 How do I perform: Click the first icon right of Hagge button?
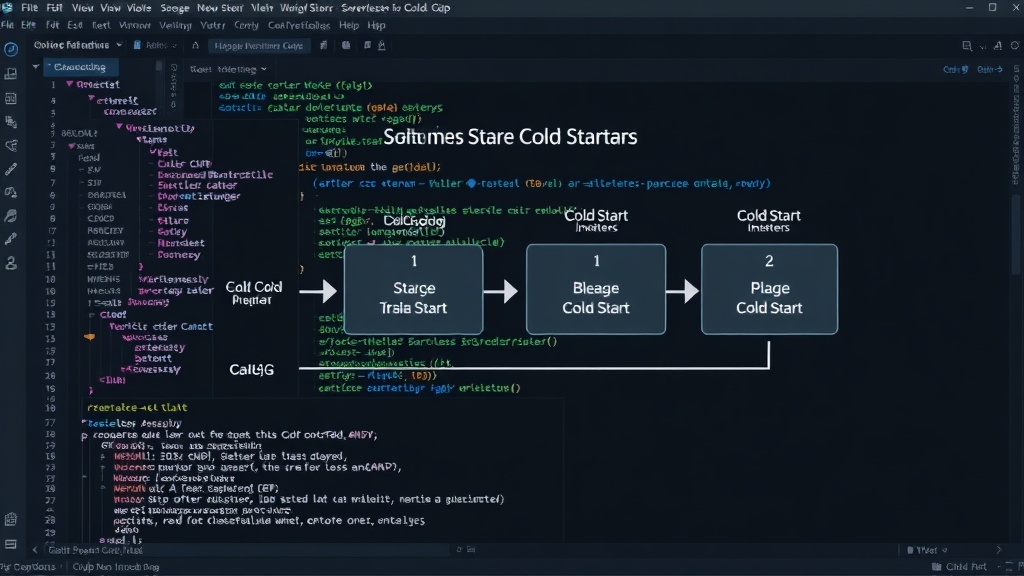324,45
